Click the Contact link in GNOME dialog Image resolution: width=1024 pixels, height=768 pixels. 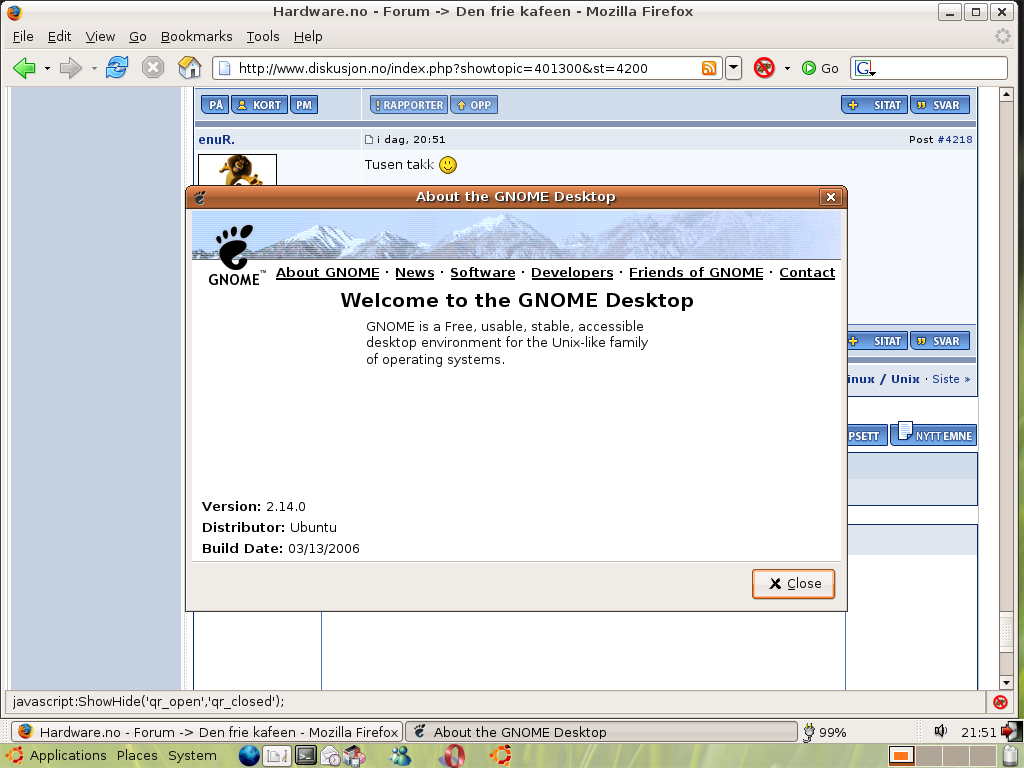pyautogui.click(x=807, y=272)
